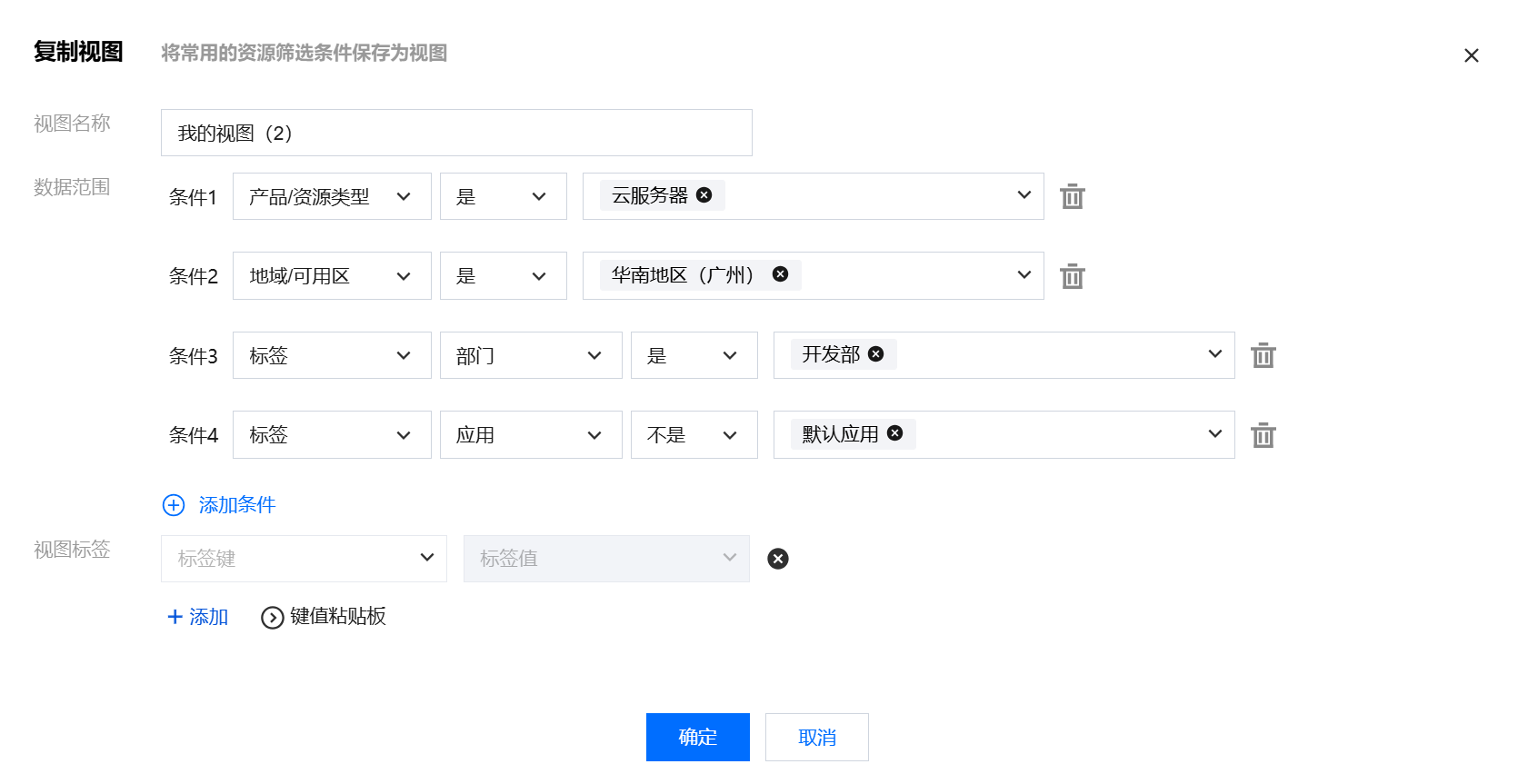Image resolution: width=1518 pixels, height=784 pixels.
Task: Open the 标签键 selector
Action: (304, 559)
